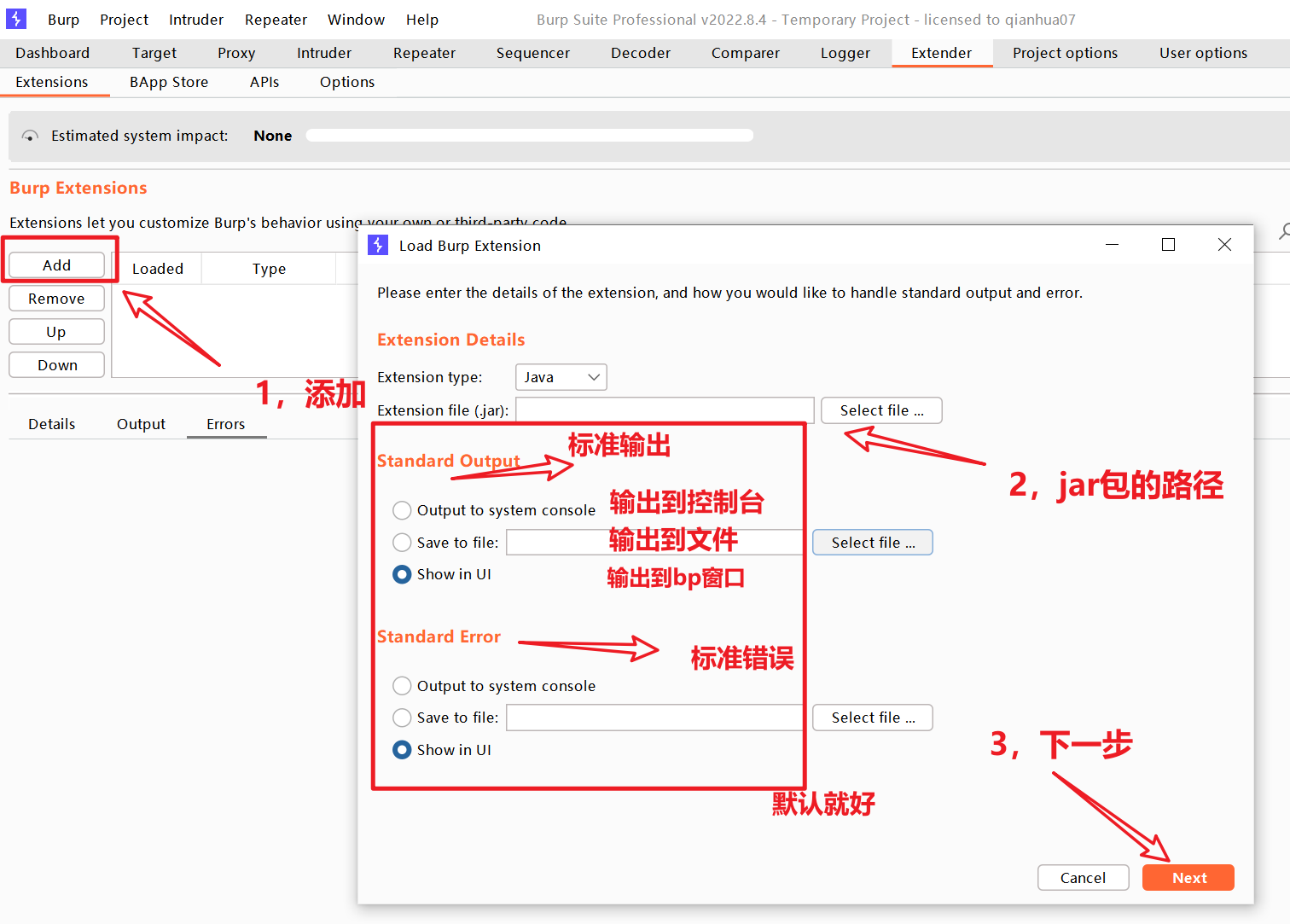Click the system impact progress bar
The image size is (1290, 924).
[x=530, y=135]
